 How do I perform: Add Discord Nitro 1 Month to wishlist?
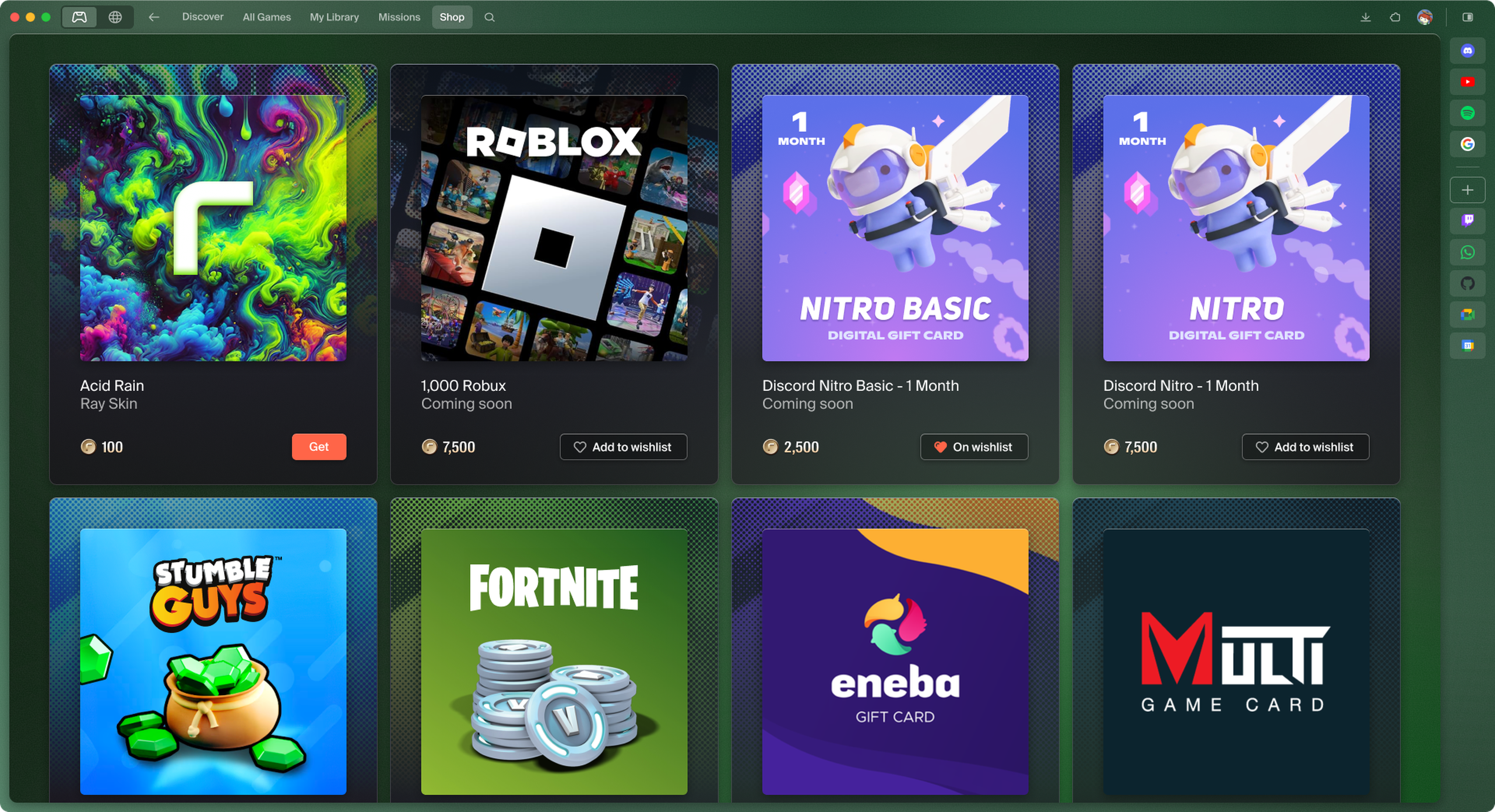(1305, 447)
